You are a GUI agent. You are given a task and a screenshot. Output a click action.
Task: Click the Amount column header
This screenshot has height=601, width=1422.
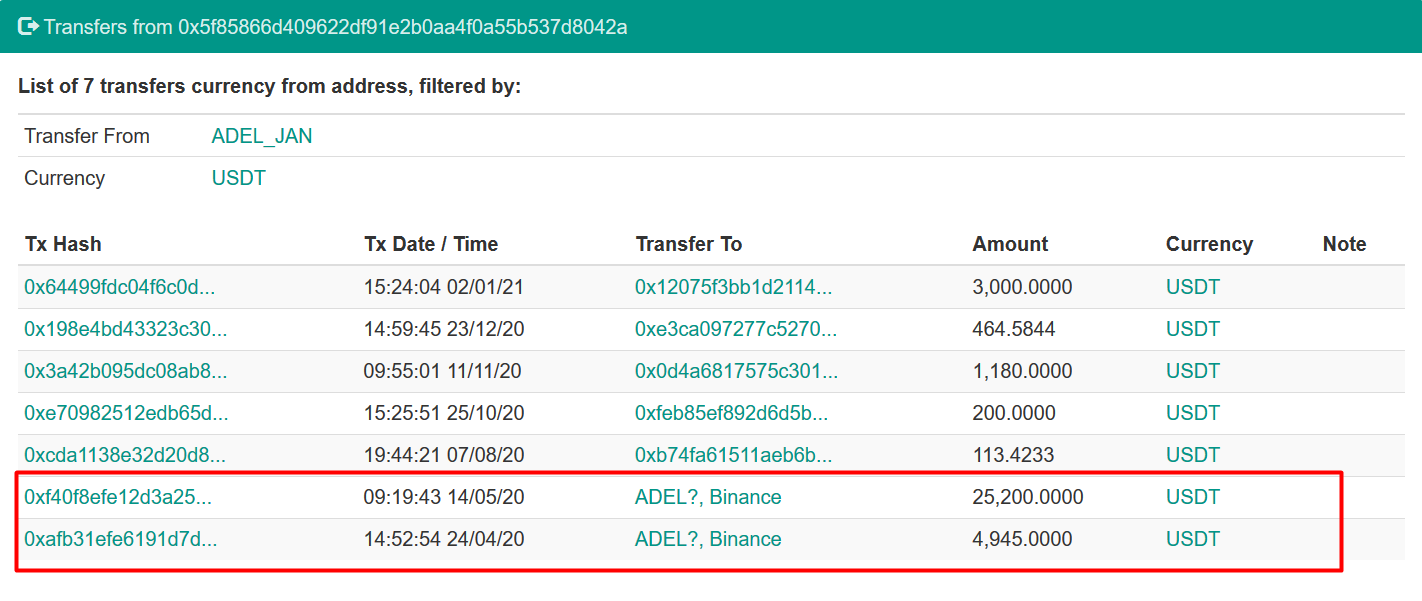(x=1010, y=244)
